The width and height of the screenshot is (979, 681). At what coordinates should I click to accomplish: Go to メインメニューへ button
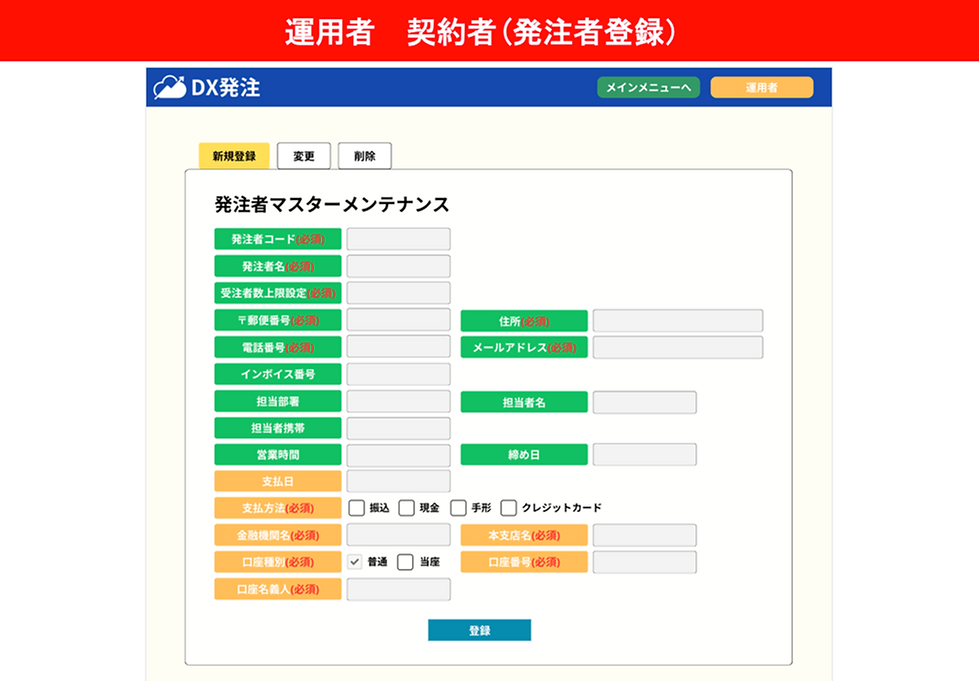point(648,87)
